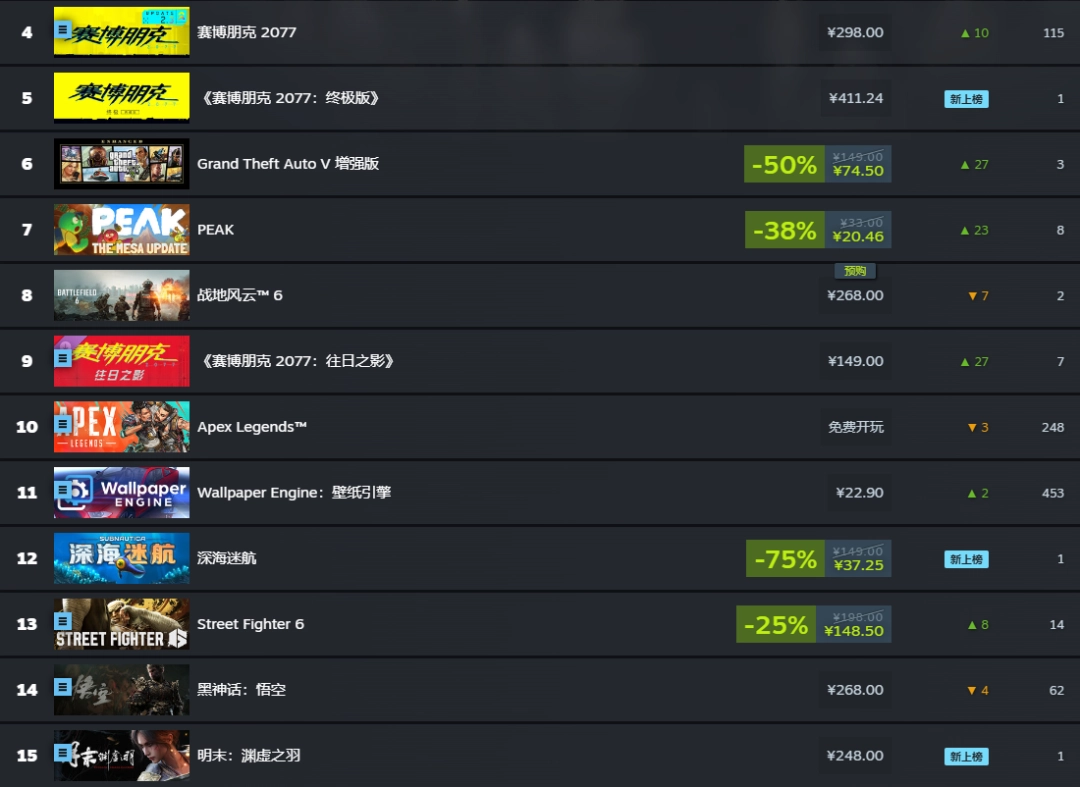Open the Wallpaper Engine:壁纸引擎 title link

294,492
